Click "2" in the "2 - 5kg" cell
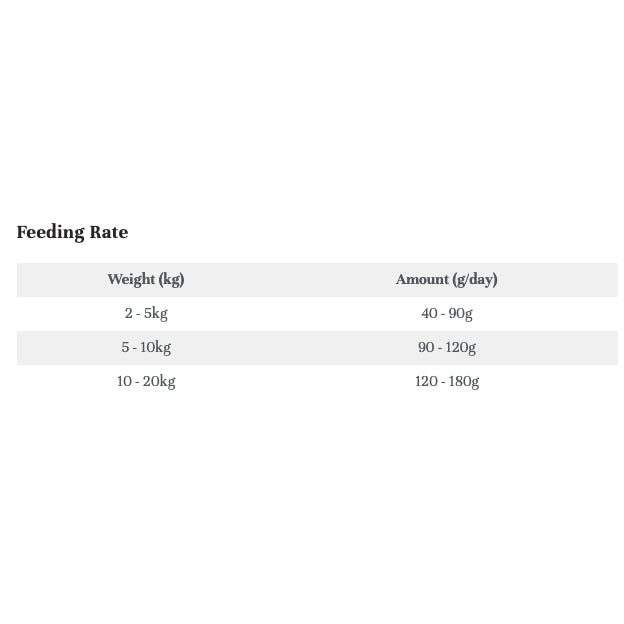 pyautogui.click(x=128, y=314)
